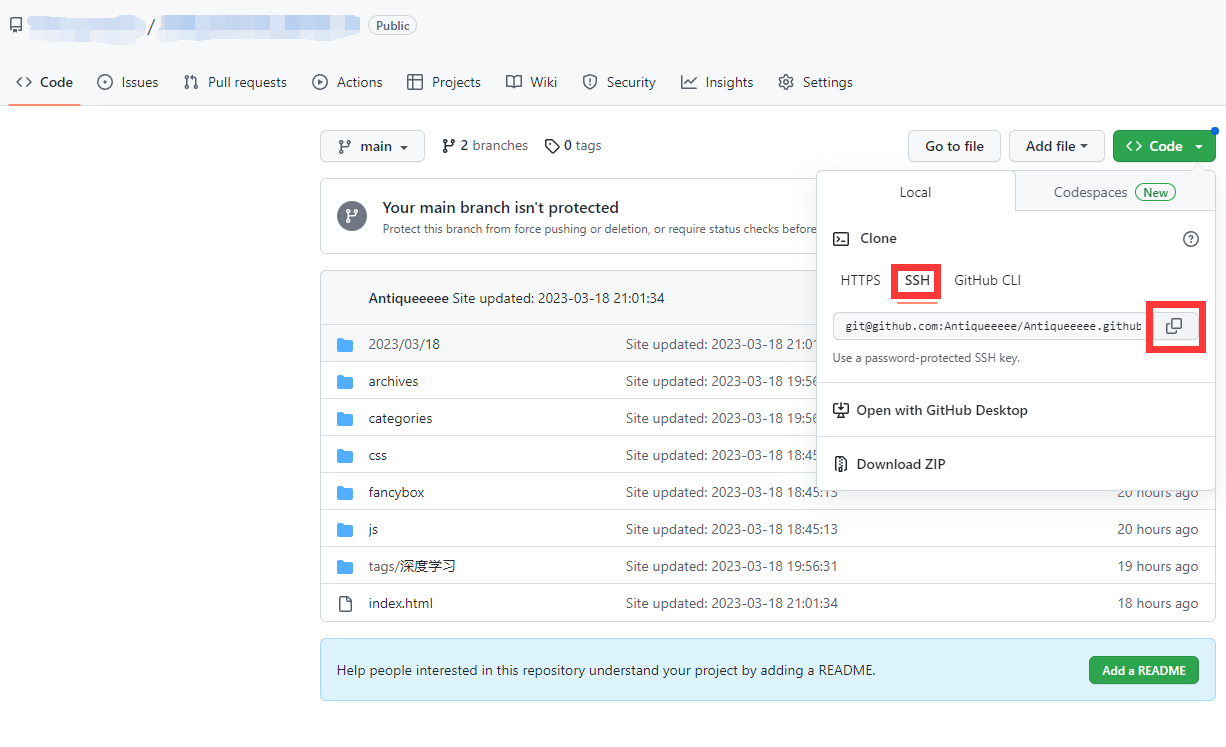Open the tags/深度学习 folder
The width and height of the screenshot is (1226, 747).
(x=412, y=567)
